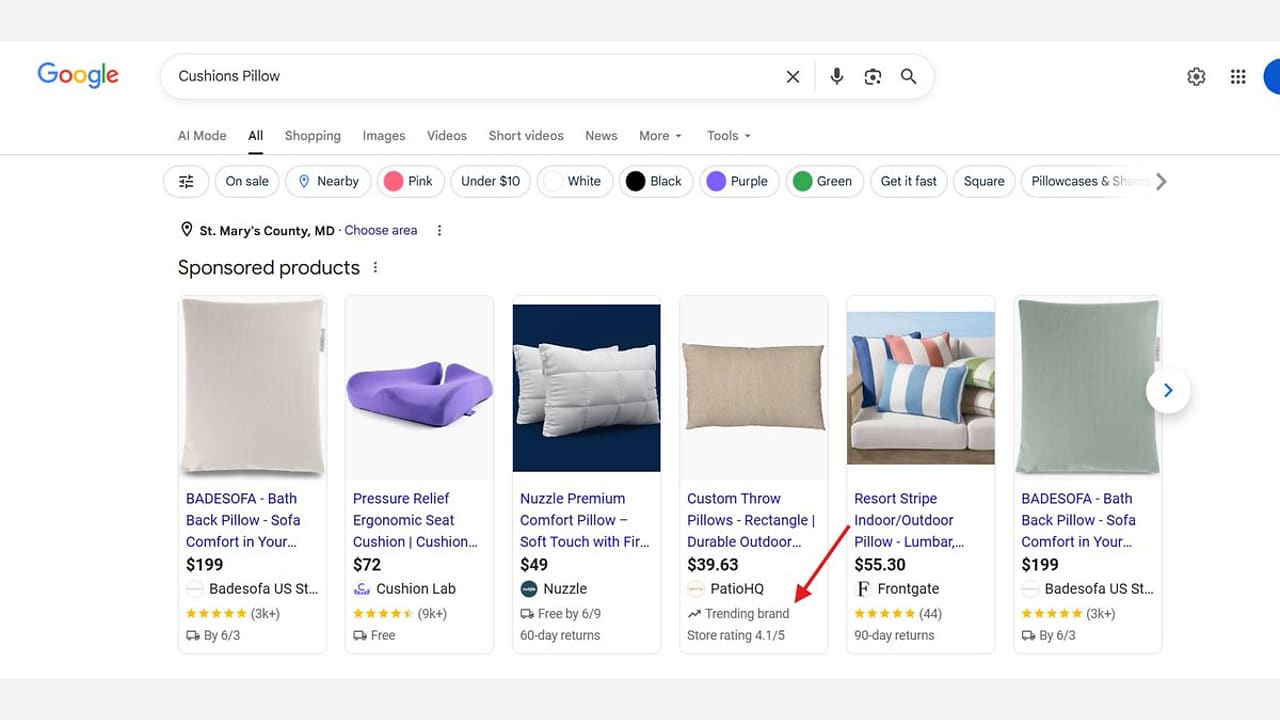Viewport: 1280px width, 720px height.
Task: Click the purple seat cushion image
Action: pyautogui.click(x=419, y=388)
